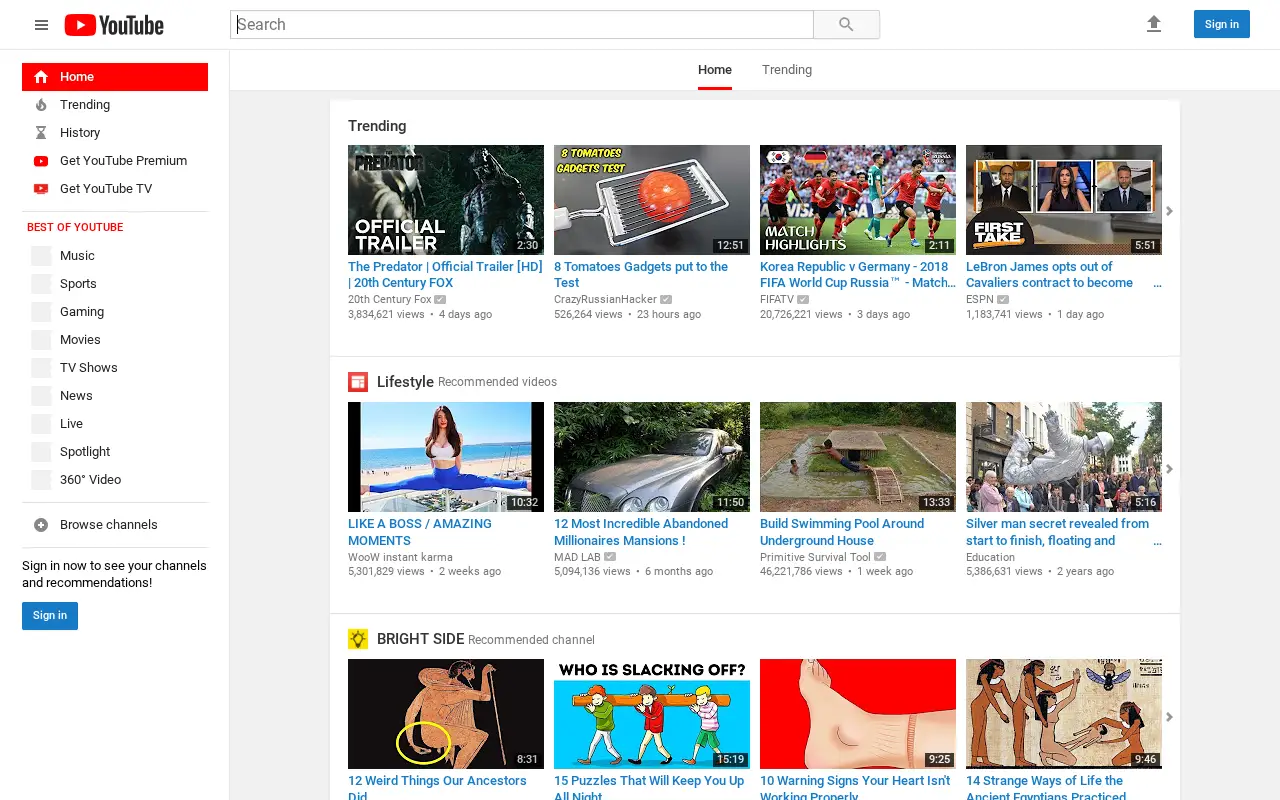Click the Trending flame icon in the sidebar
This screenshot has width=1280, height=800.
(41, 105)
